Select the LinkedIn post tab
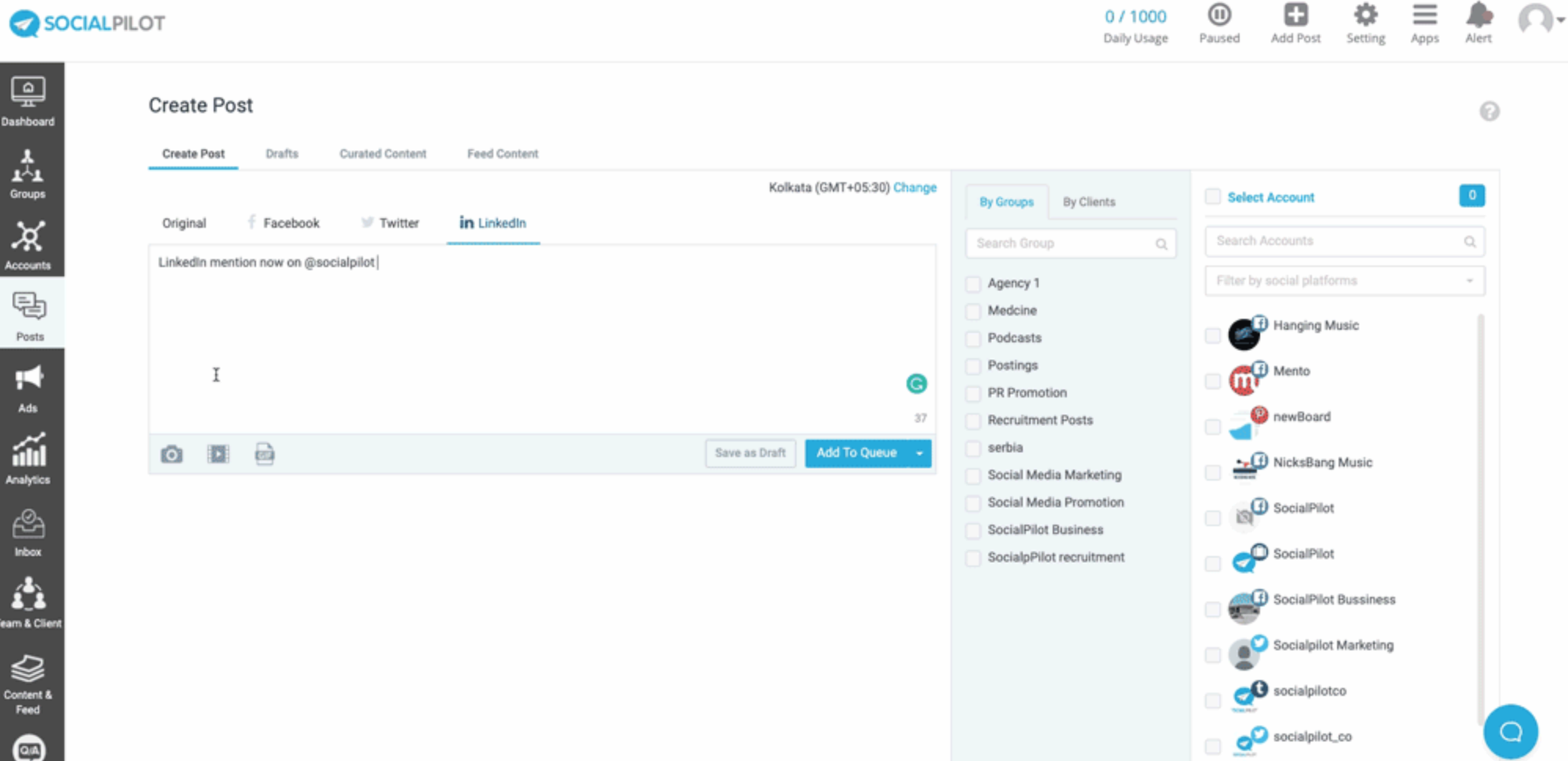 493,223
